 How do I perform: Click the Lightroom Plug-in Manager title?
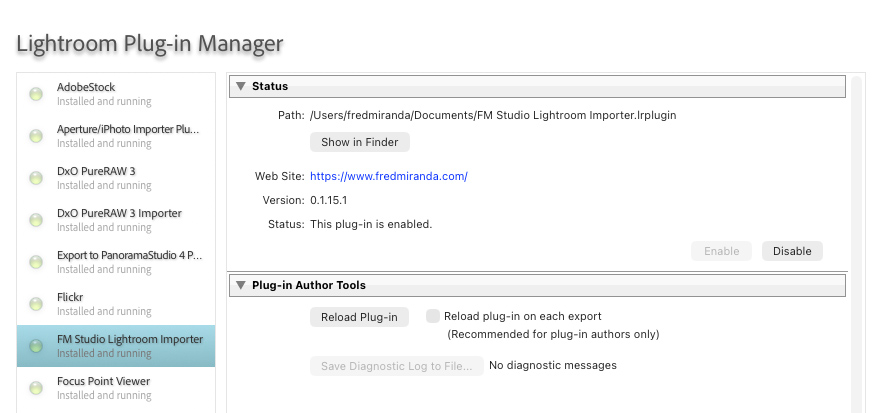click(150, 43)
